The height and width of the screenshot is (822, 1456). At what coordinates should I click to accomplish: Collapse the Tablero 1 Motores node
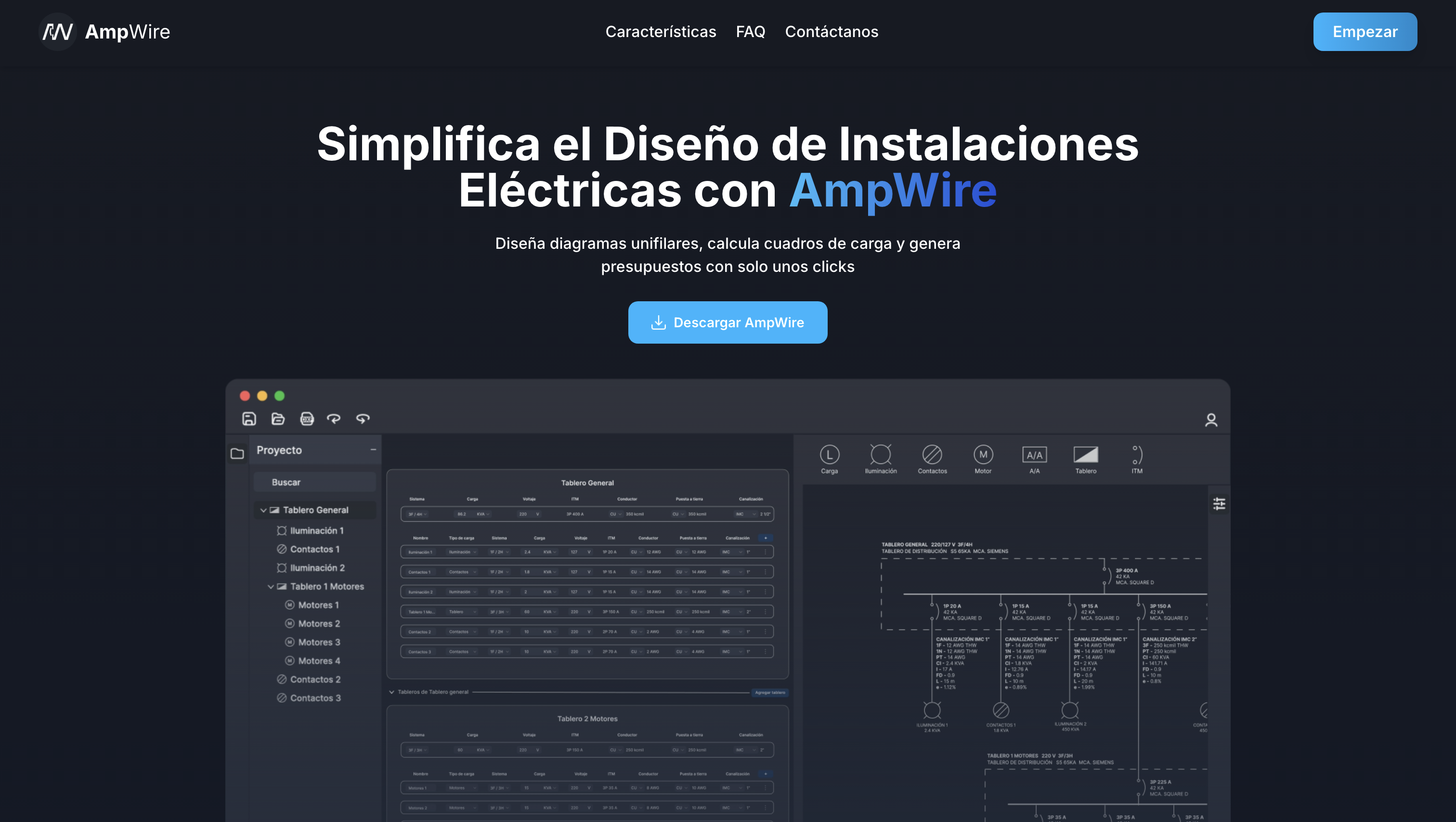click(x=271, y=586)
